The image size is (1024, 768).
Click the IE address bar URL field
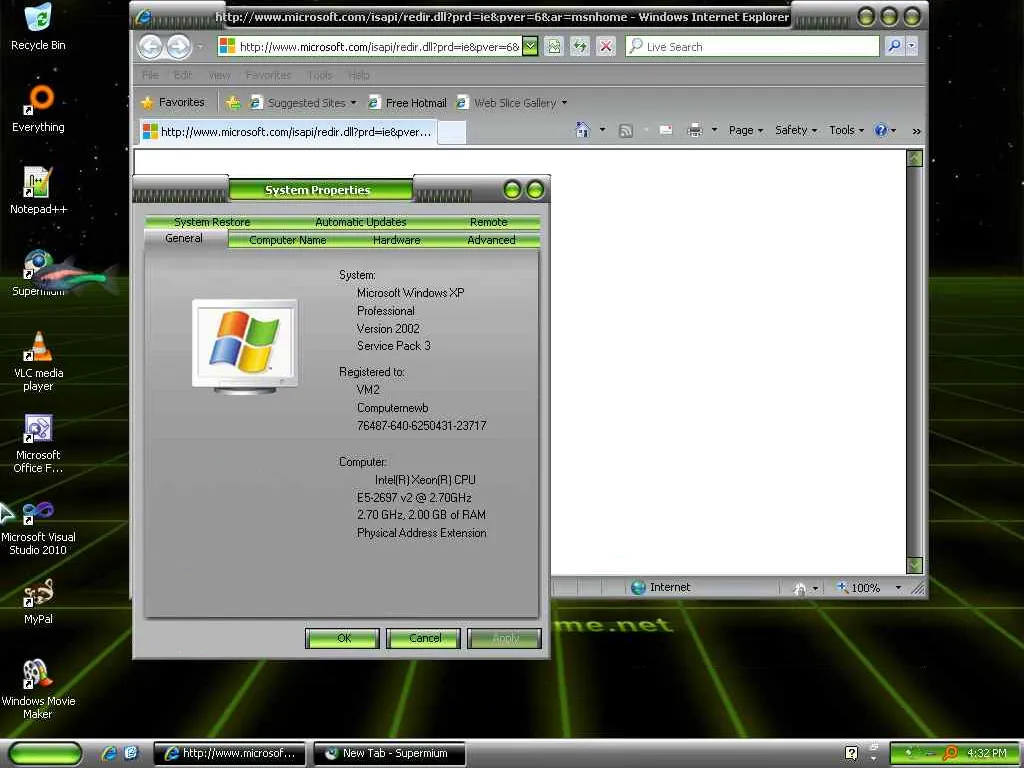click(379, 46)
